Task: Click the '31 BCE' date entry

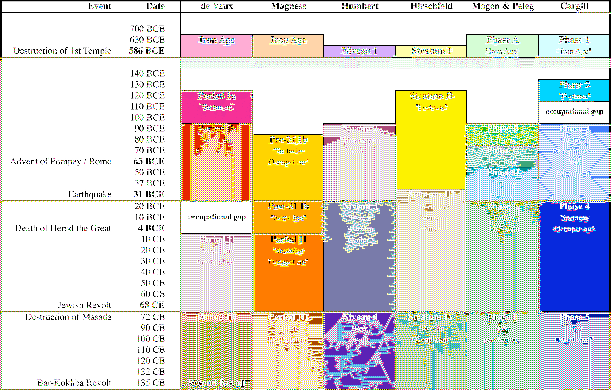Action: click(150, 194)
